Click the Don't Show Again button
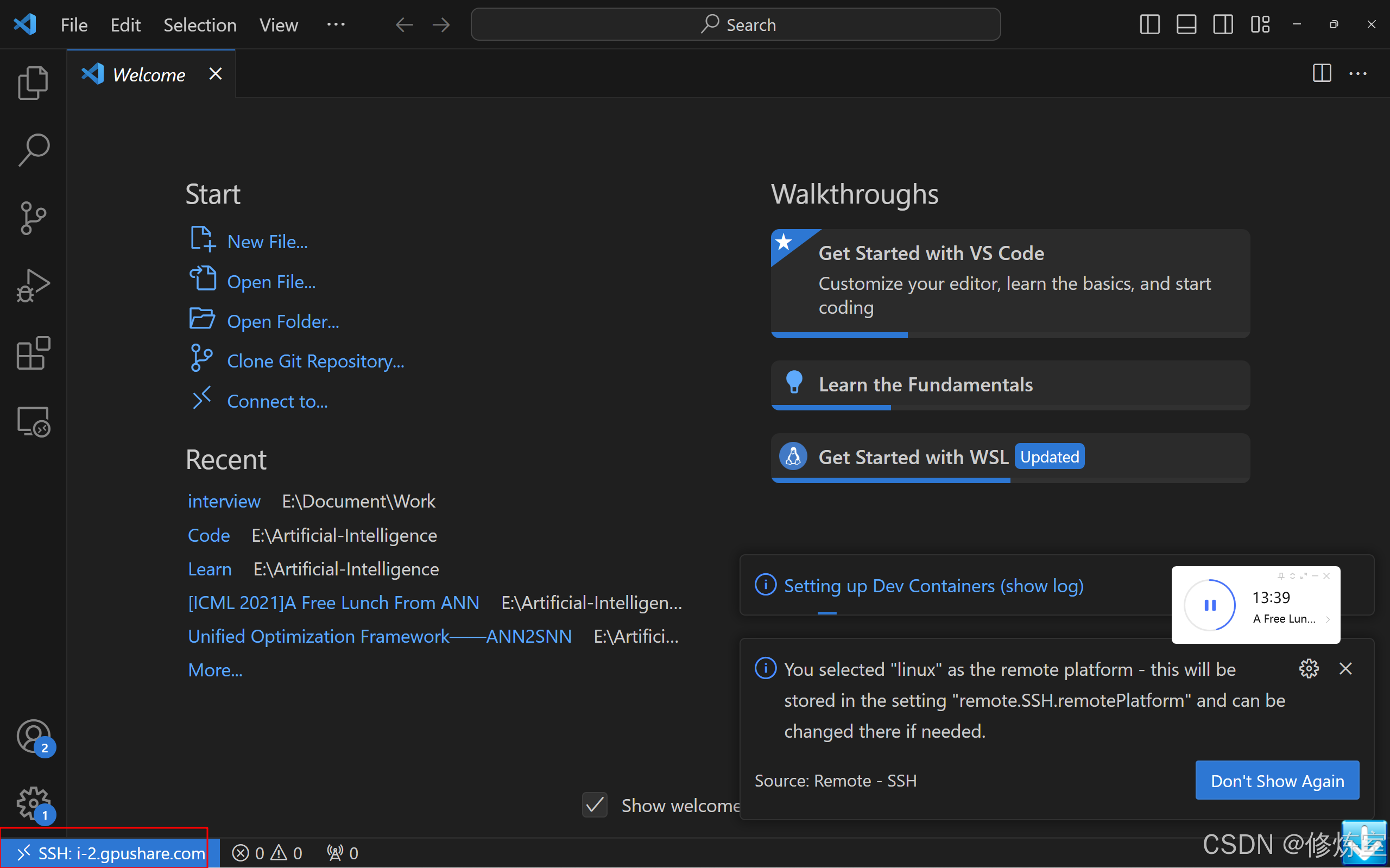Screen dimensions: 1390x868 1281,780
